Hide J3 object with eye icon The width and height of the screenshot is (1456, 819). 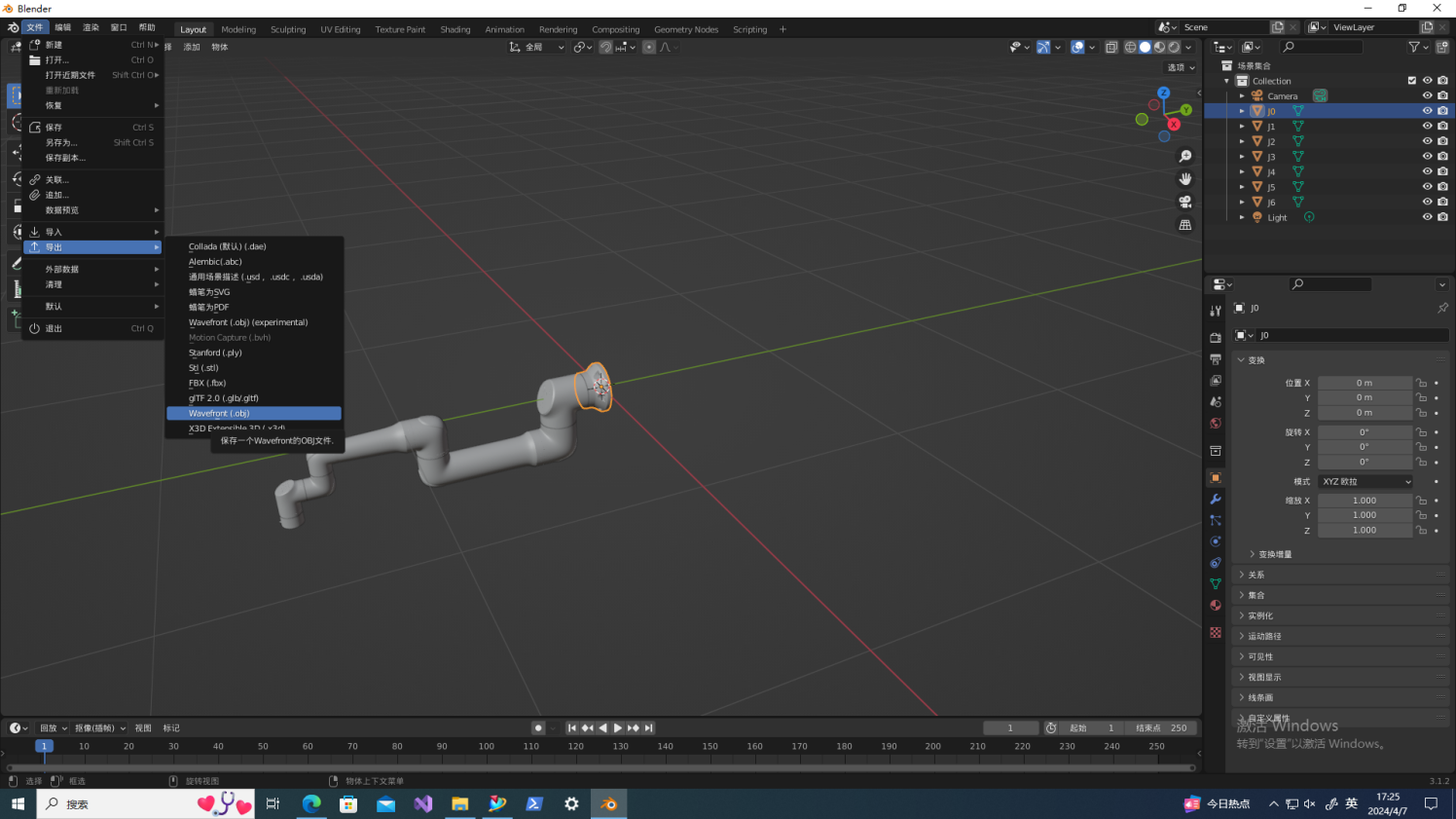(1428, 156)
